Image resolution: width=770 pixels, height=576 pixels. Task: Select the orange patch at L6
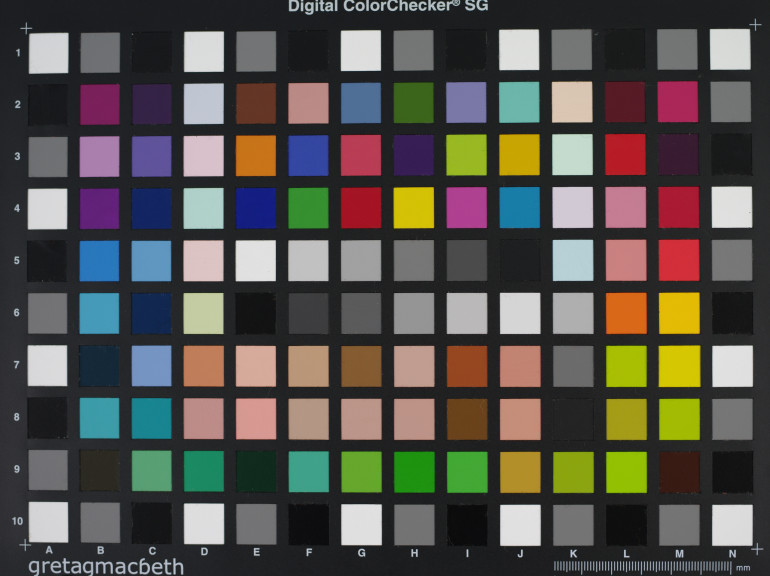(x=626, y=313)
